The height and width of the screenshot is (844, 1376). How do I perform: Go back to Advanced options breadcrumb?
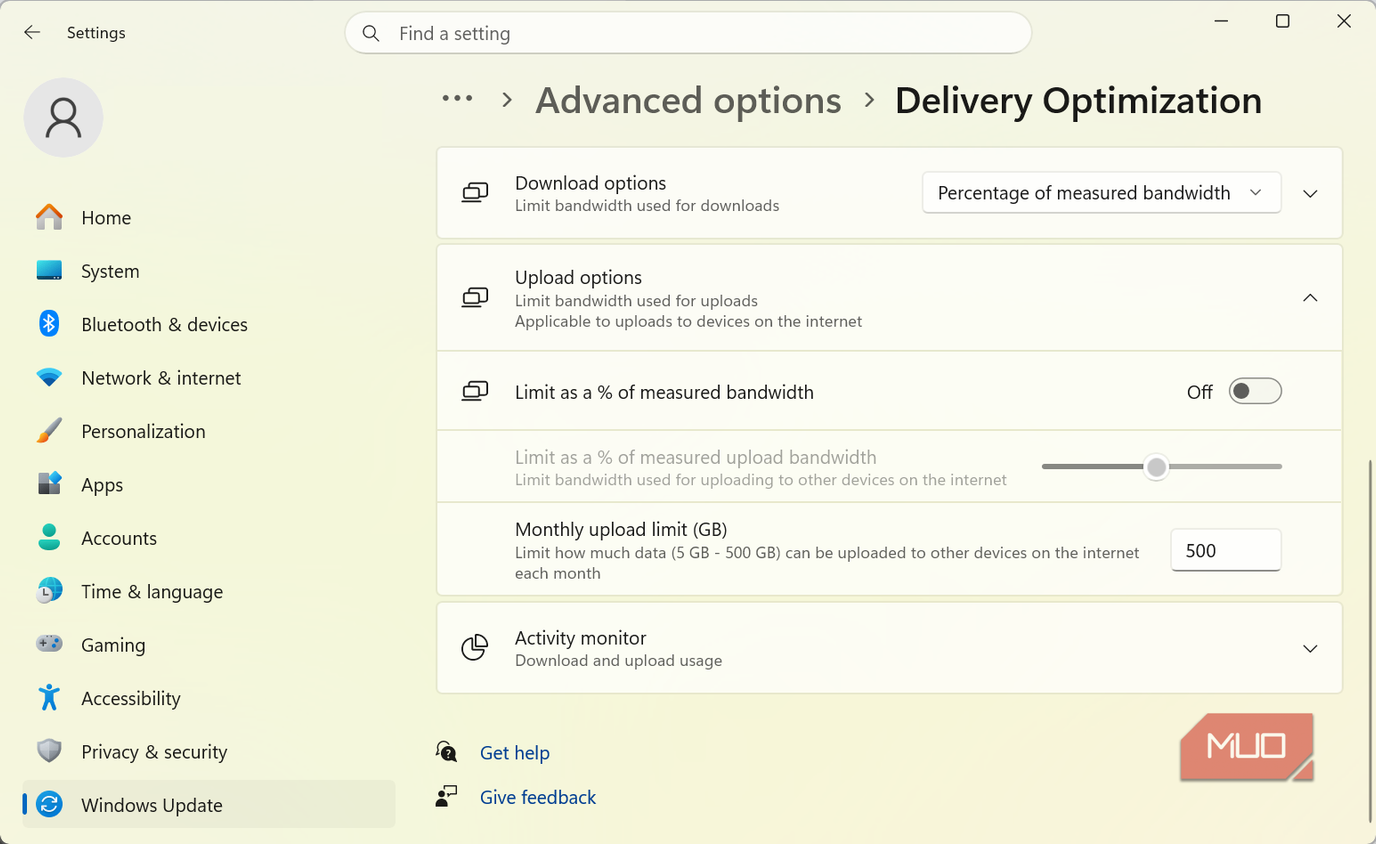688,100
